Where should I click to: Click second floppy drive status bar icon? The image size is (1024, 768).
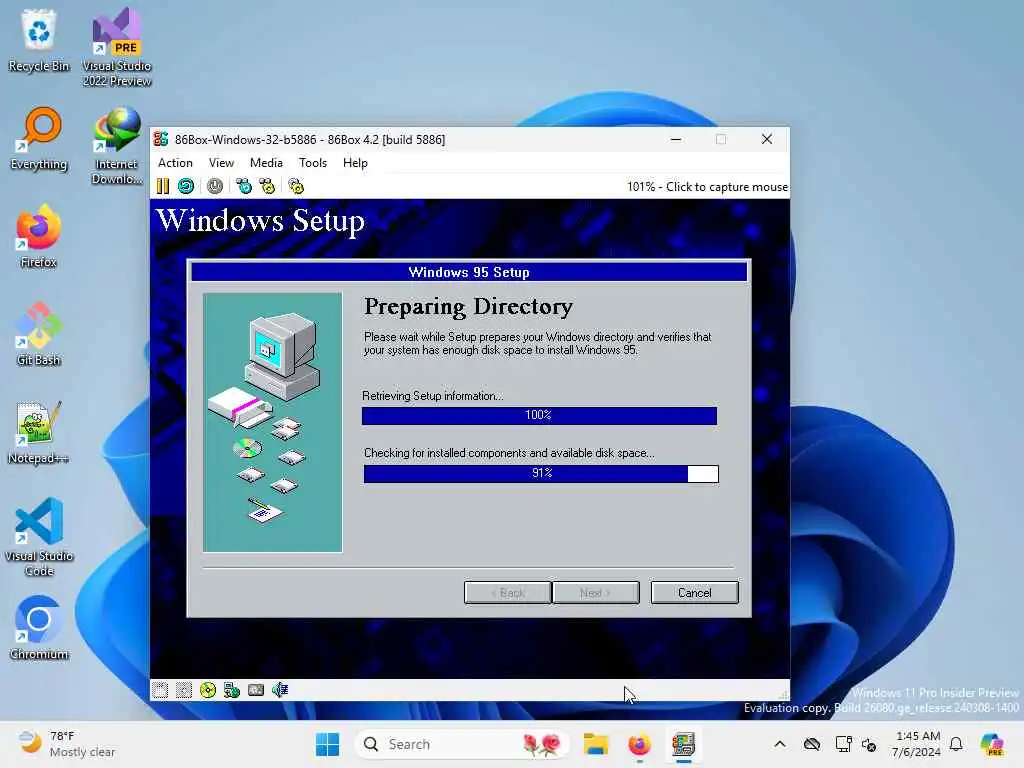pos(184,690)
